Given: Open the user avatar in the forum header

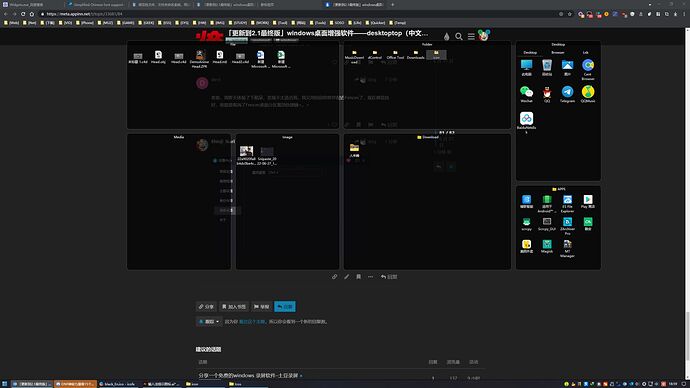Looking at the screenshot, I should click(x=484, y=36).
